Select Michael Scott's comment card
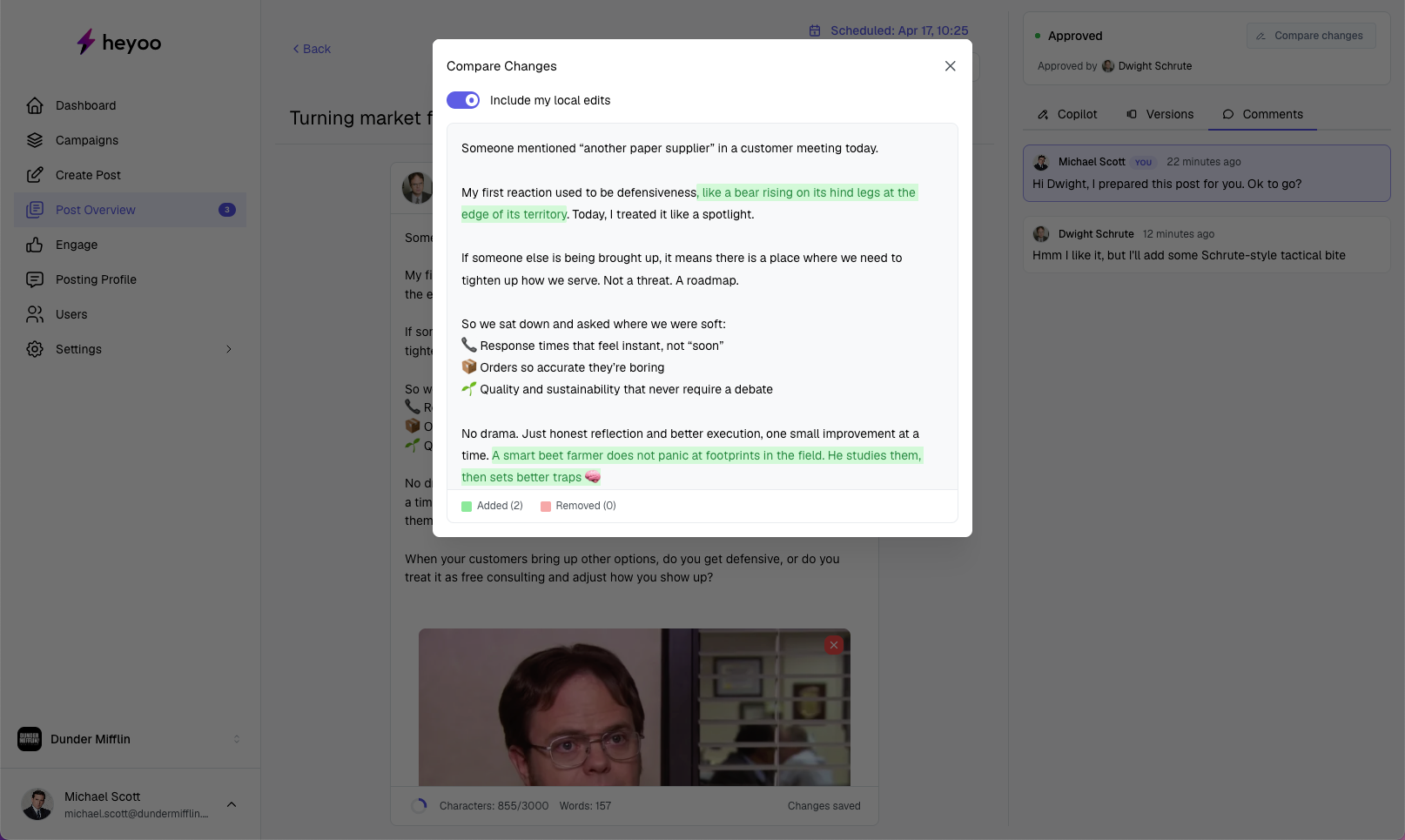This screenshot has height=840, width=1405. coord(1207,173)
